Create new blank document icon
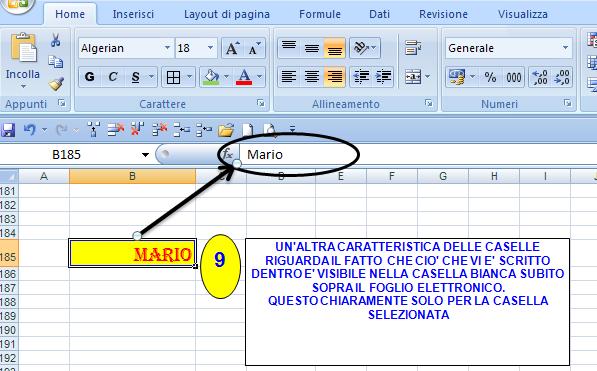The width and height of the screenshot is (597, 371). [247, 130]
